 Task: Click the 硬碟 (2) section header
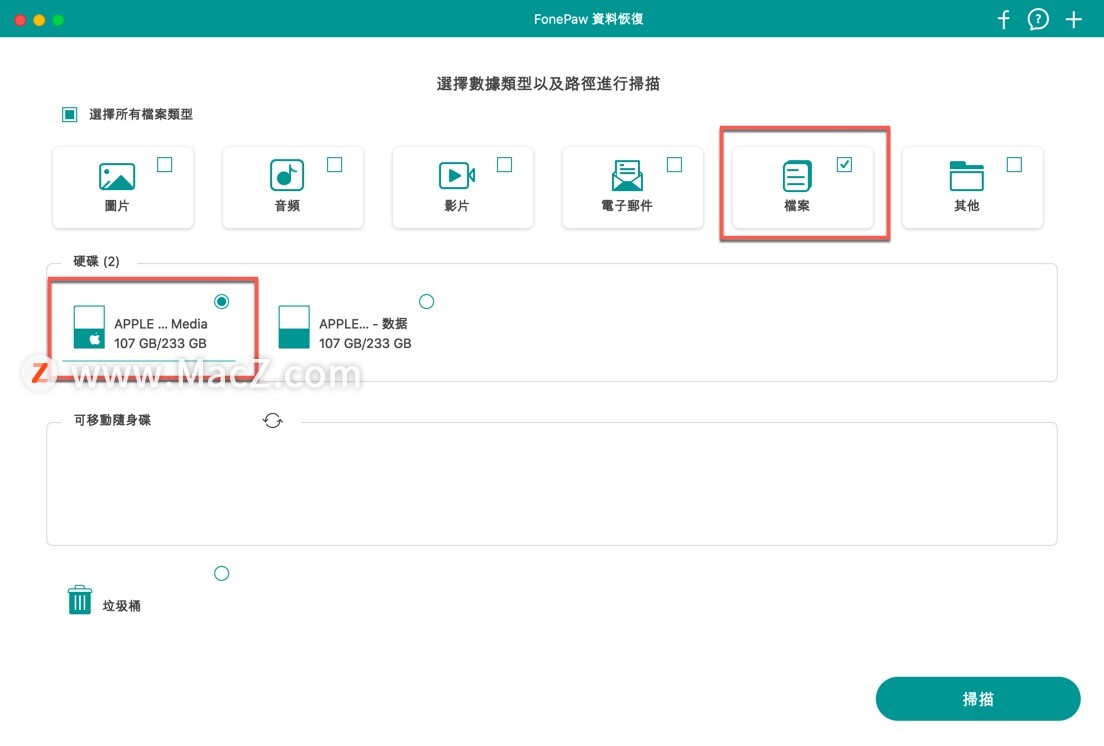pyautogui.click(x=96, y=261)
